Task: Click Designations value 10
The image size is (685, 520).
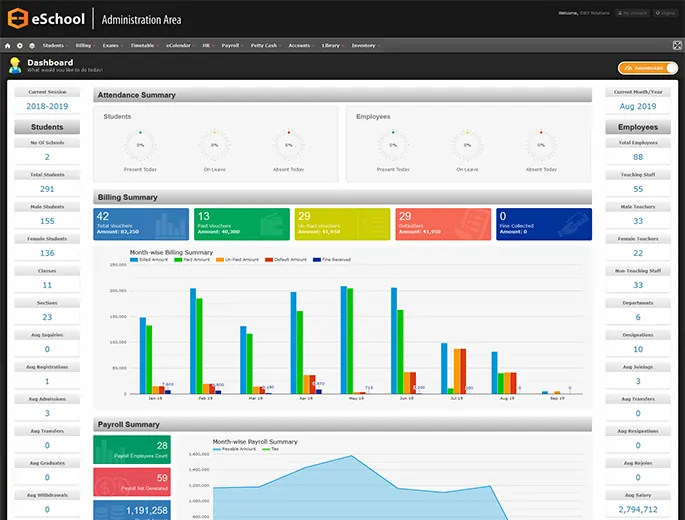Action: pos(638,349)
